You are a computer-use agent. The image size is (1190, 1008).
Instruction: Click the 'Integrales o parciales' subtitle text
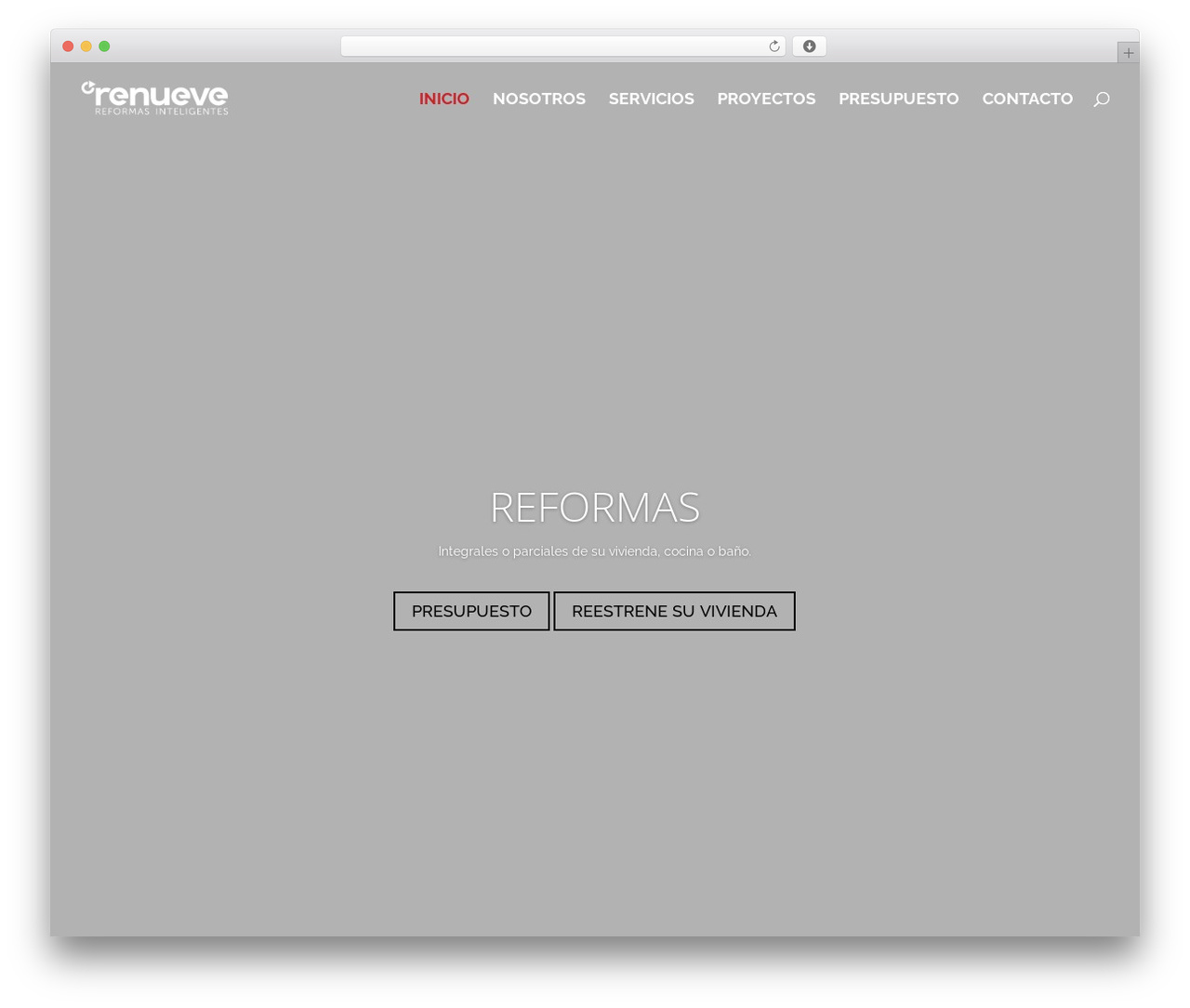595,551
